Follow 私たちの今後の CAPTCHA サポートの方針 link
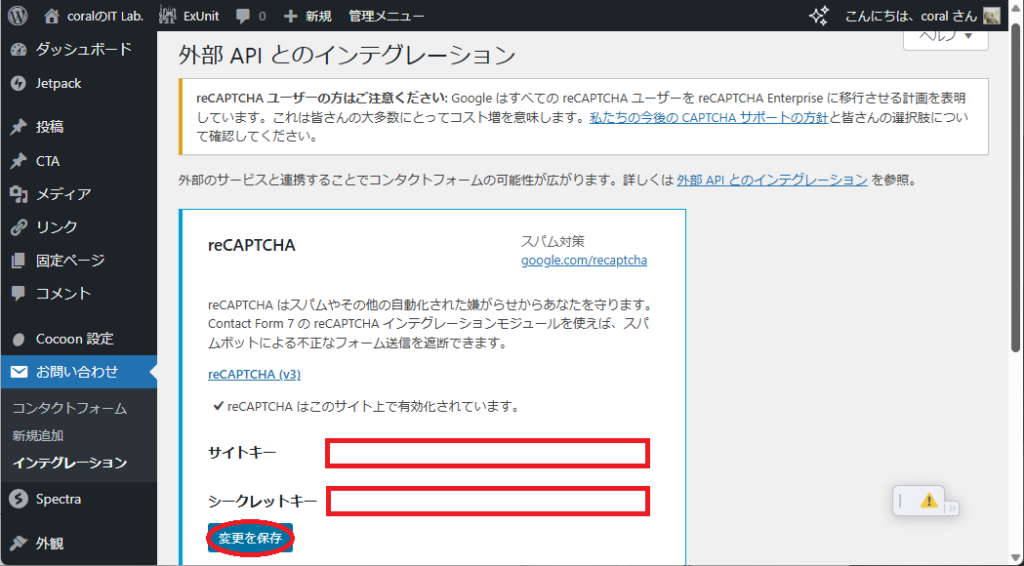The image size is (1024, 566). pos(709,118)
